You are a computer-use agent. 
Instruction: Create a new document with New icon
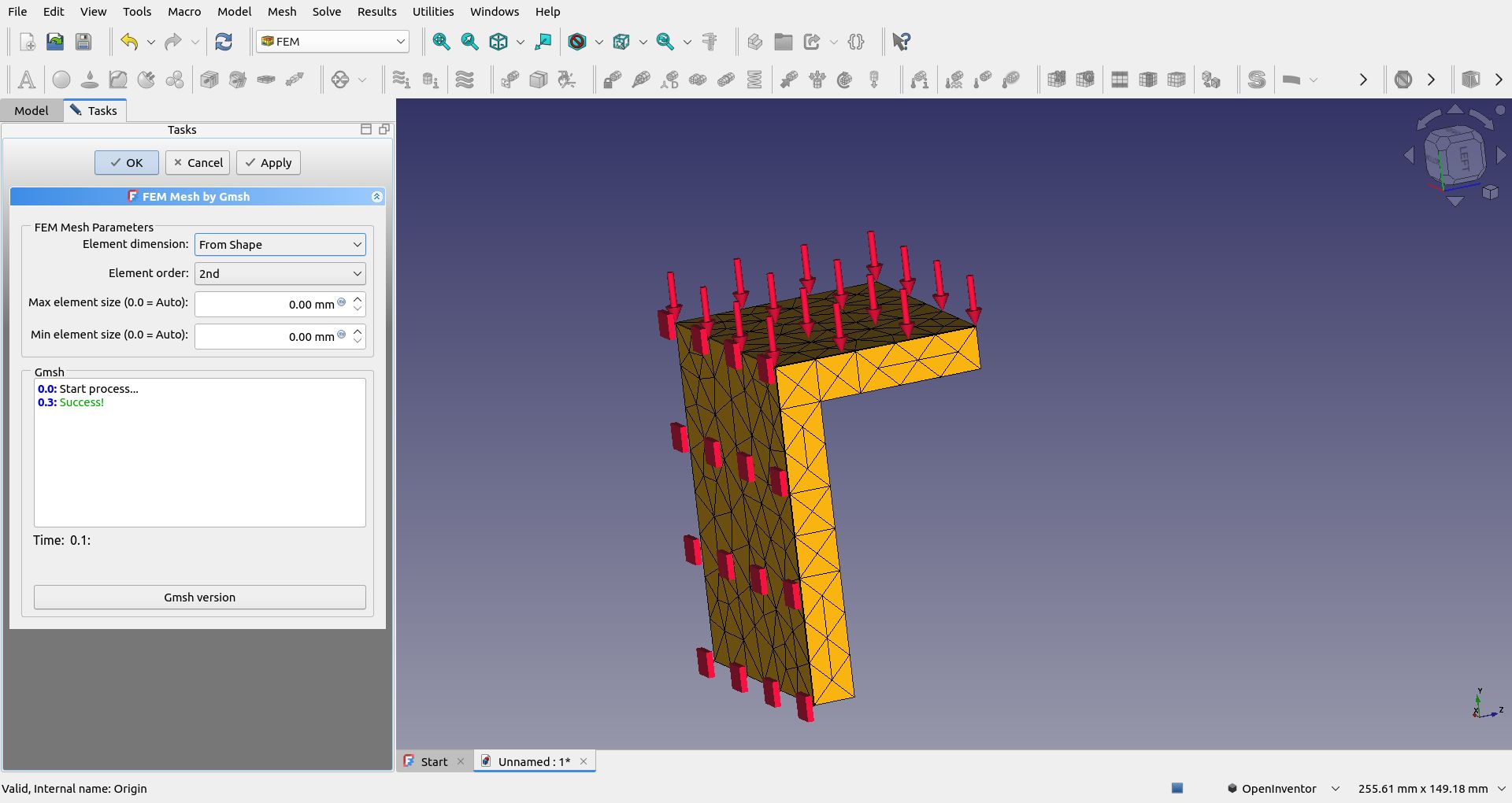(27, 42)
